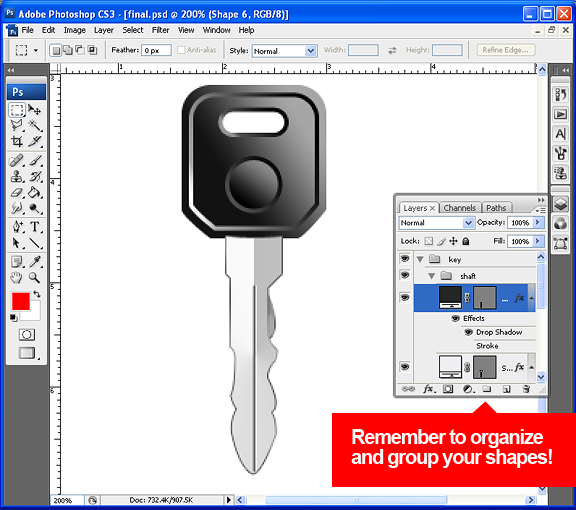576x510 pixels.
Task: Open the Image menu
Action: coord(75,30)
